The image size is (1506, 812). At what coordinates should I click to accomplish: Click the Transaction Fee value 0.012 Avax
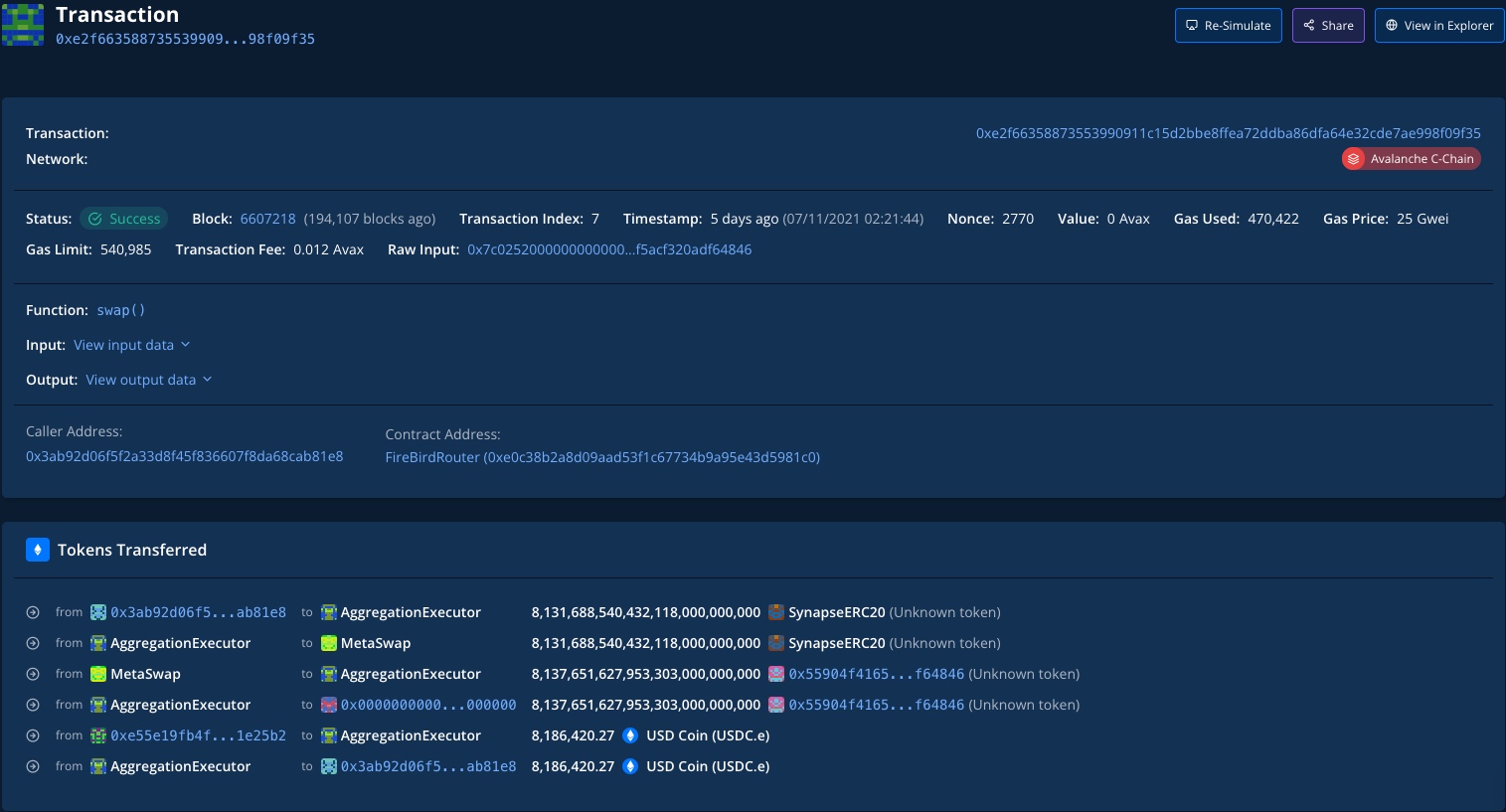[x=328, y=249]
